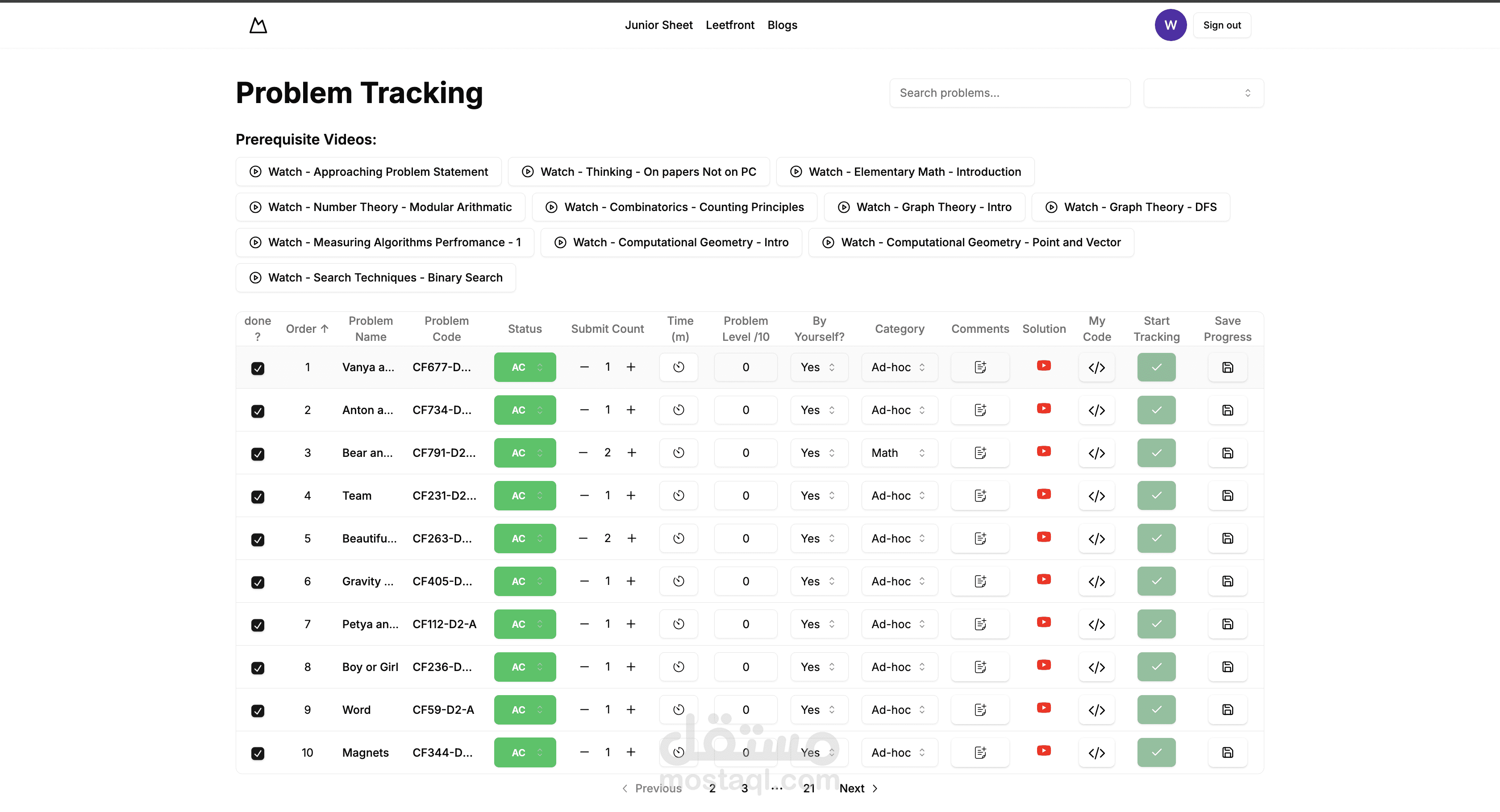The image size is (1500, 812).
Task: Save progress for Vanya a... problem
Action: click(1228, 367)
